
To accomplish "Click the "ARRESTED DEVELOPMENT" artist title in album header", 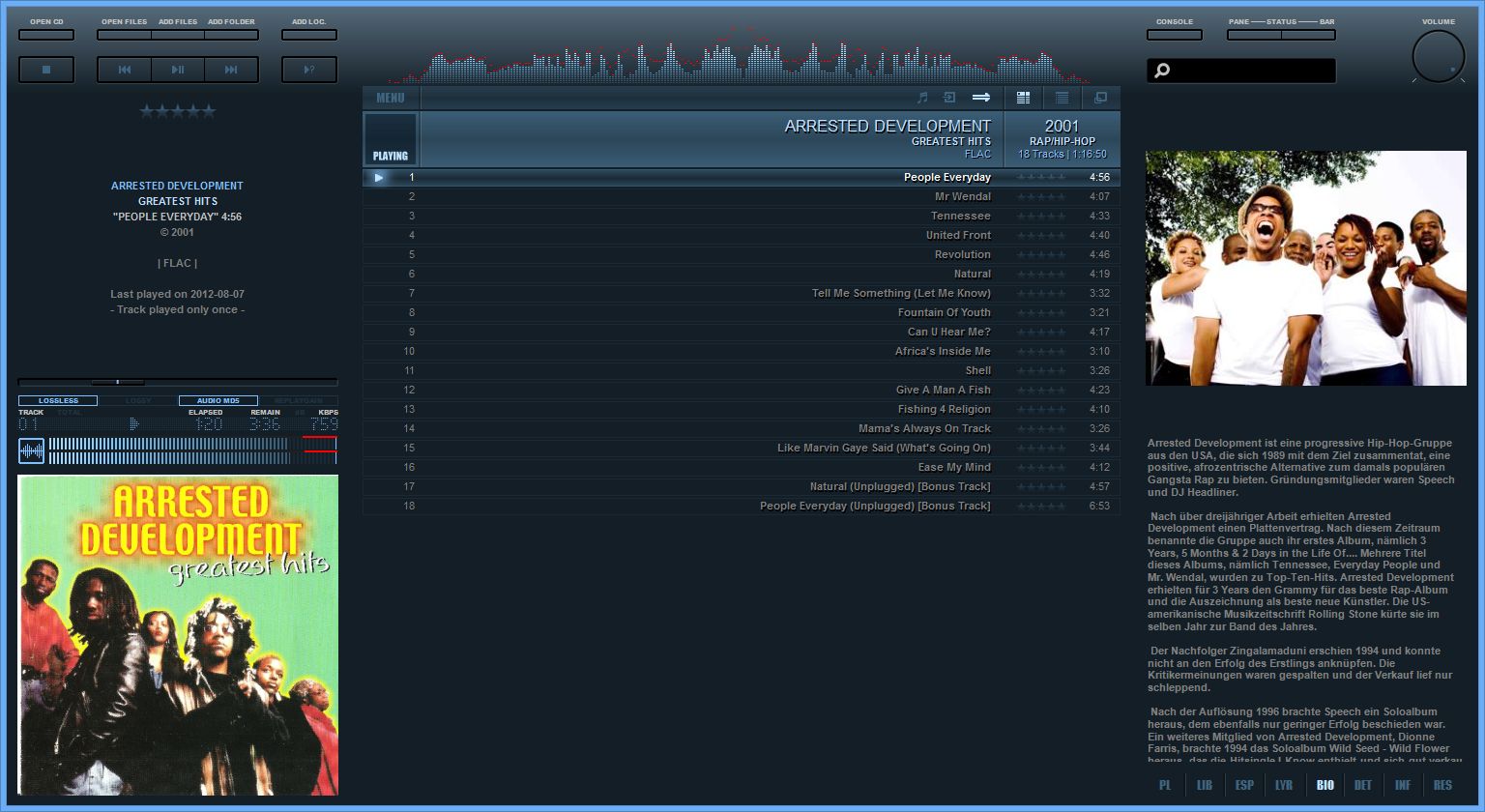I will coord(888,126).
